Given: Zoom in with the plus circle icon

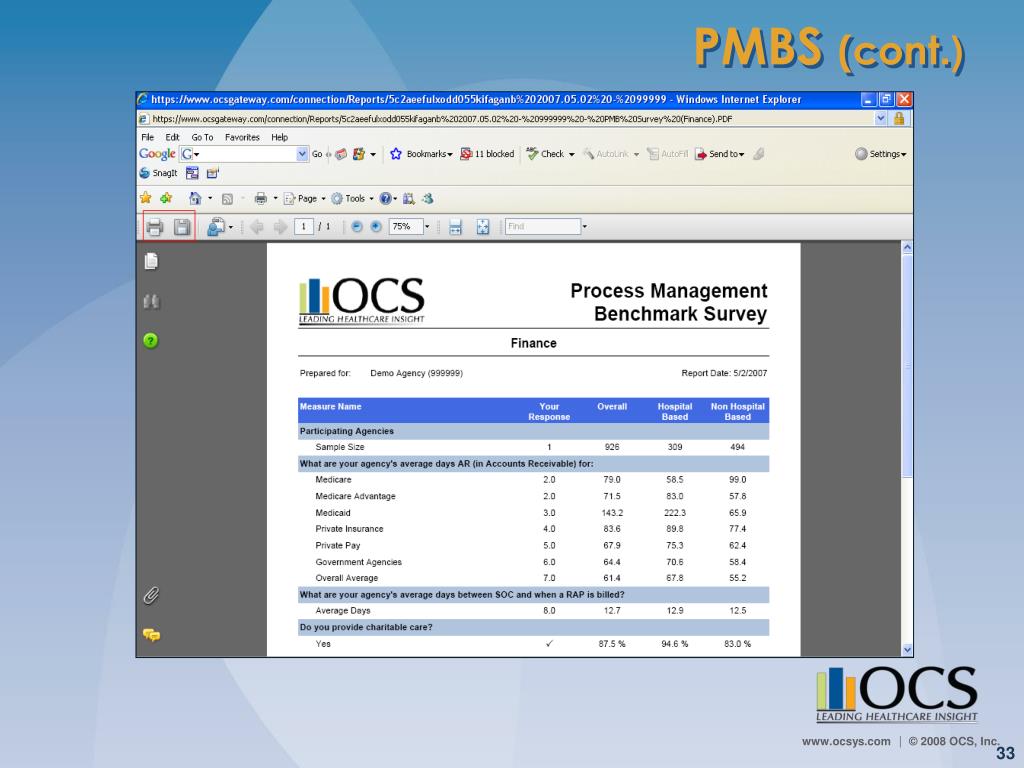Looking at the screenshot, I should point(376,227).
